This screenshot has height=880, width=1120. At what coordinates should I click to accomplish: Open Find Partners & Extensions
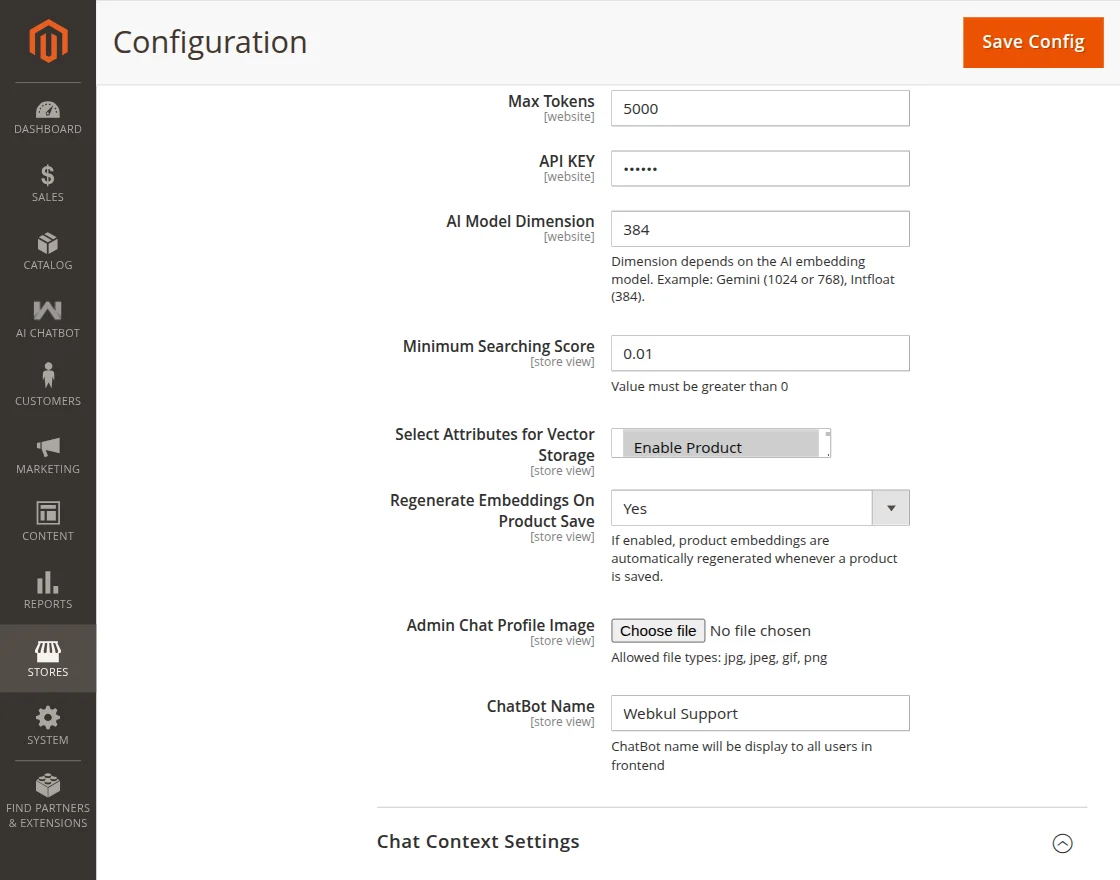pos(47,800)
